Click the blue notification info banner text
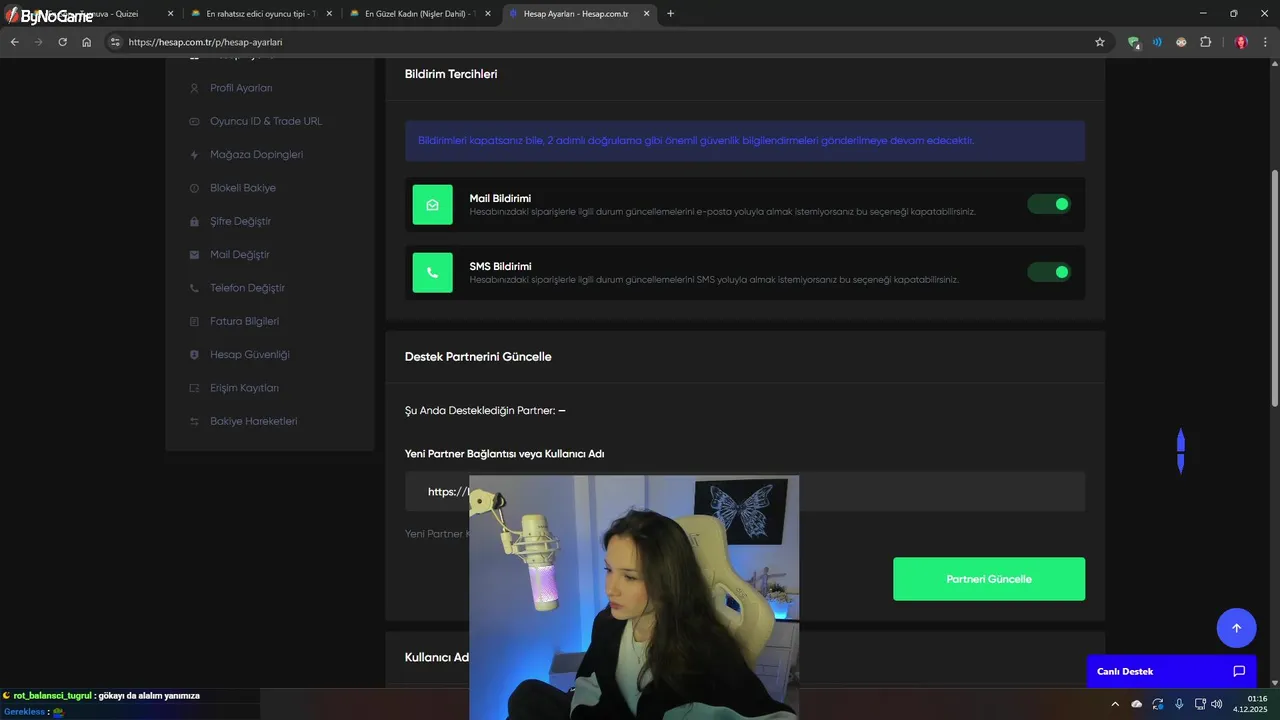Image resolution: width=1280 pixels, height=720 pixels. click(x=696, y=141)
